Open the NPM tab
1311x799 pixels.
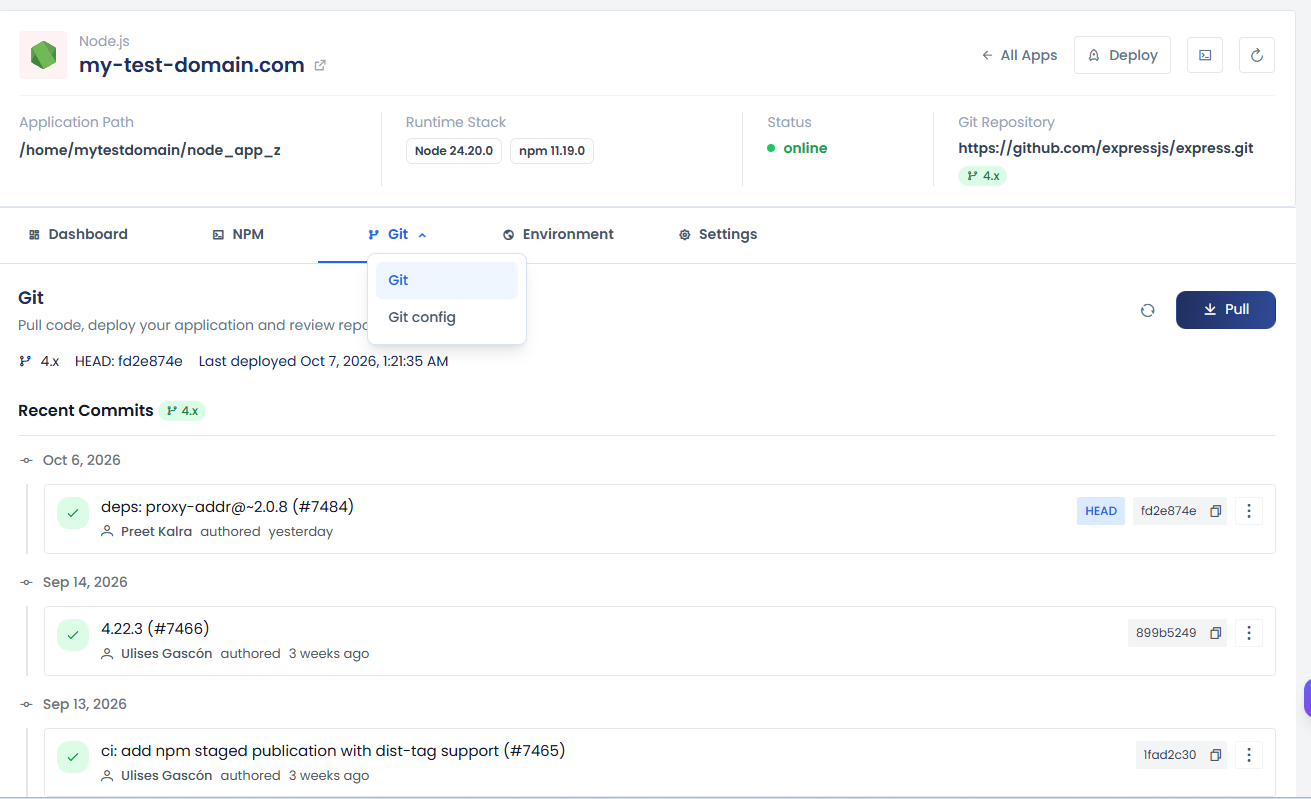point(238,235)
